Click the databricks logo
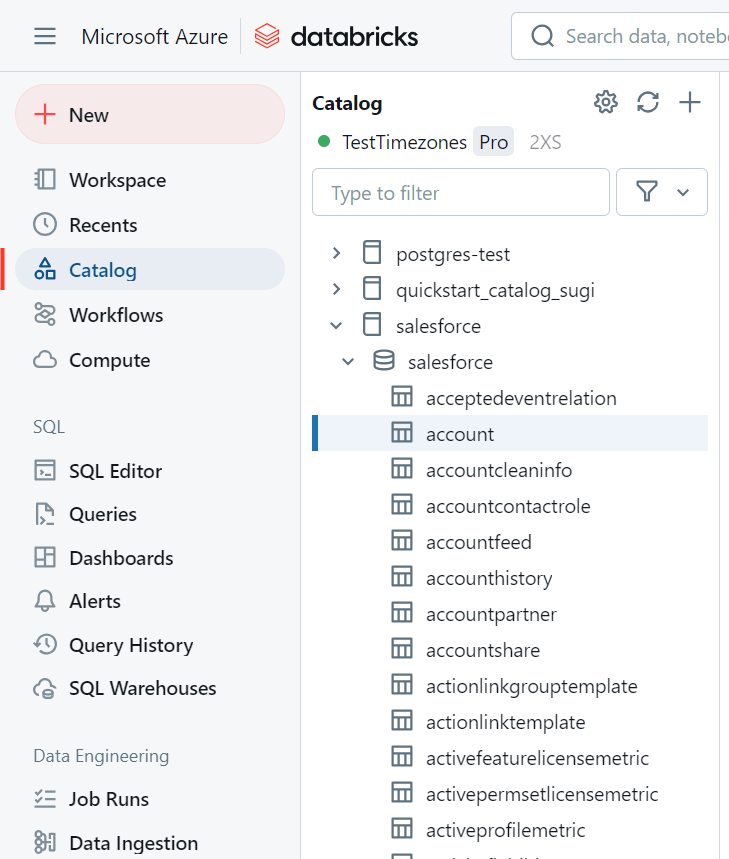Image resolution: width=729 pixels, height=859 pixels. 336,36
